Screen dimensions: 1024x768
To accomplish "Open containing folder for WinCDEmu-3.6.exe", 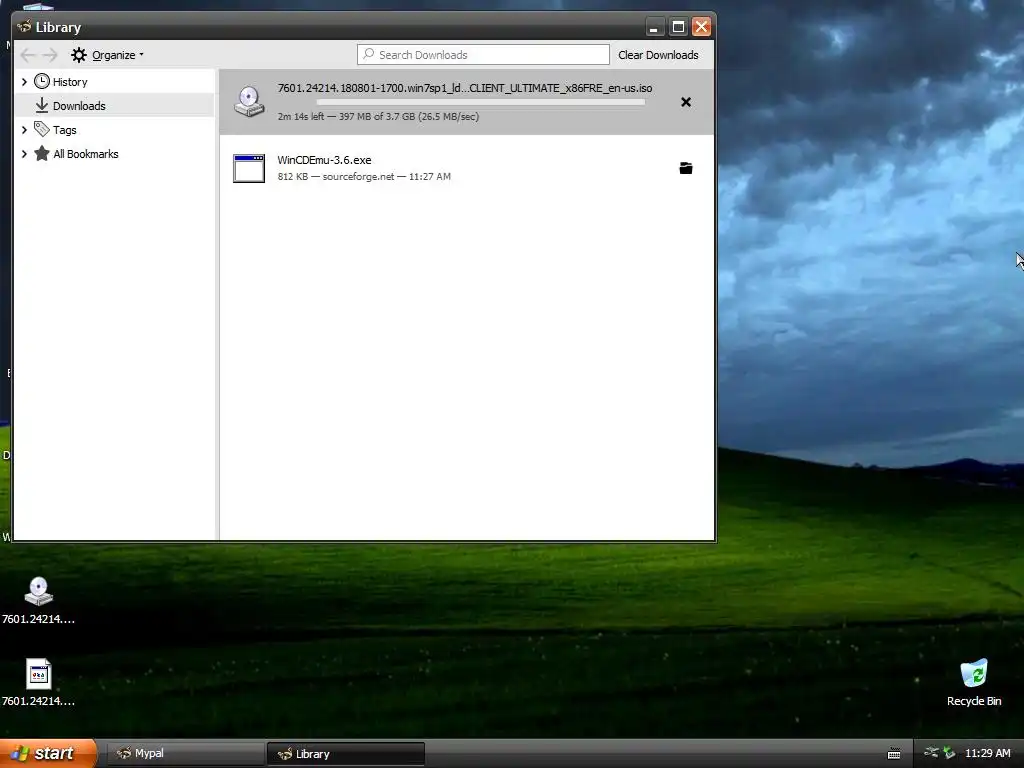I will (x=686, y=168).
